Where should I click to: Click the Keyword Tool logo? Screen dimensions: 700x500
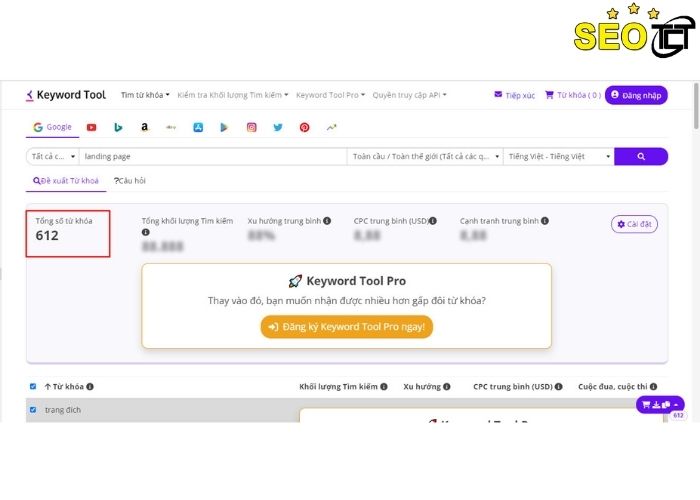pos(66,95)
